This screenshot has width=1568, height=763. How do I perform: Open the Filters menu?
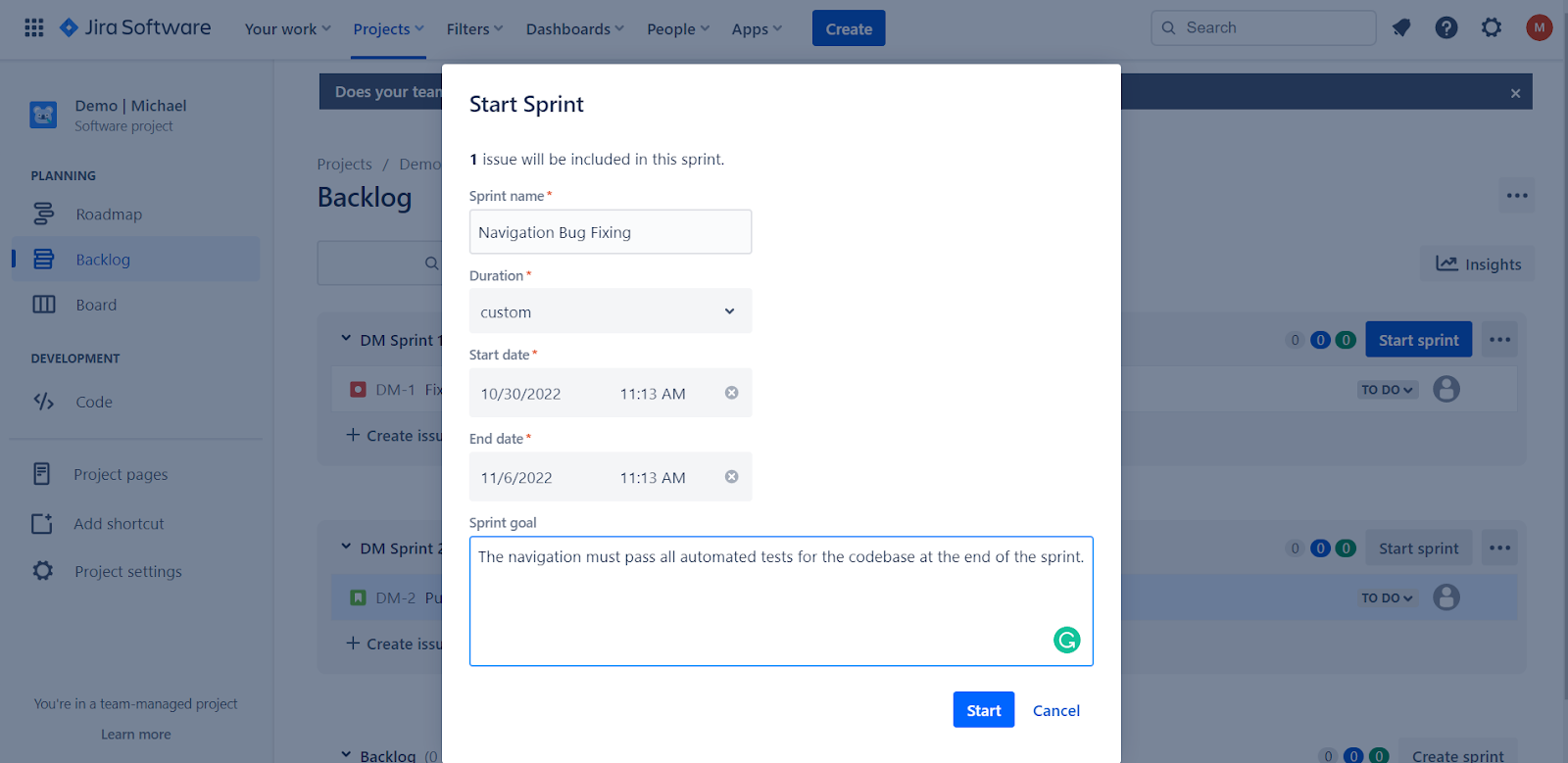(x=474, y=29)
